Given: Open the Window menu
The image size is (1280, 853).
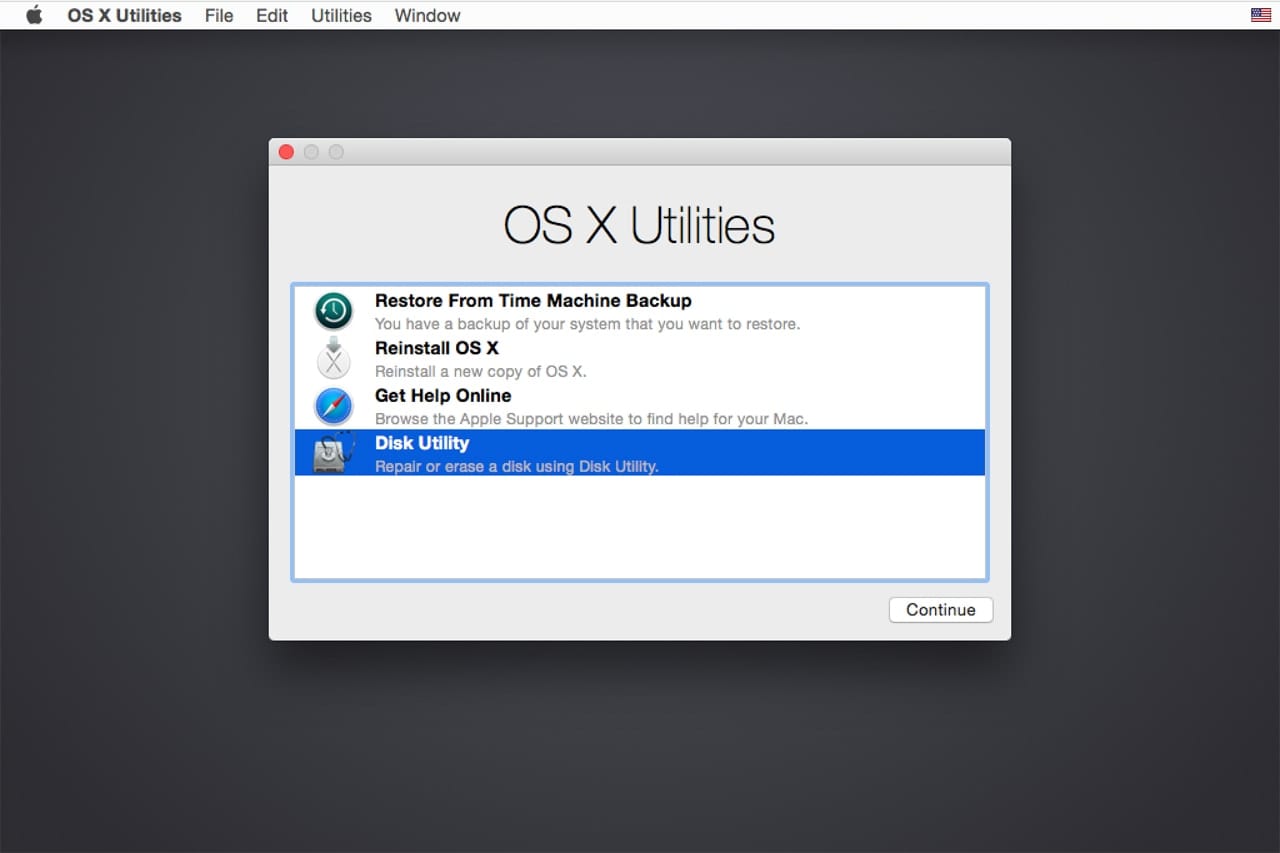Looking at the screenshot, I should (x=427, y=15).
